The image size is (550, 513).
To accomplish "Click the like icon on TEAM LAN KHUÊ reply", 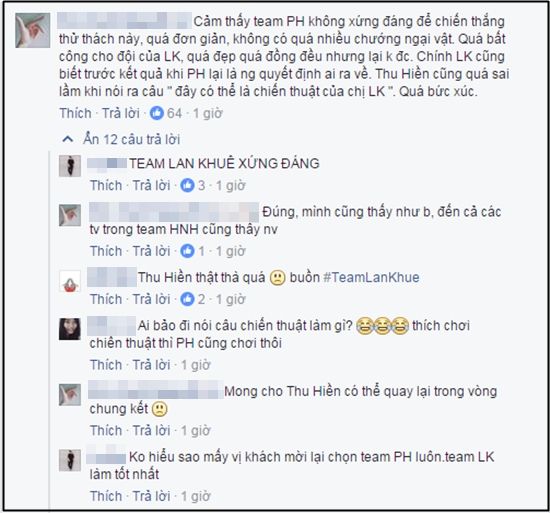I will tap(187, 185).
